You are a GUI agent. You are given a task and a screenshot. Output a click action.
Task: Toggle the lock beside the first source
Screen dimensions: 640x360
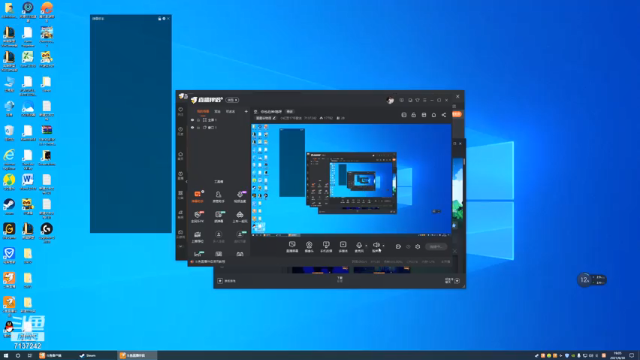pyautogui.click(x=199, y=120)
